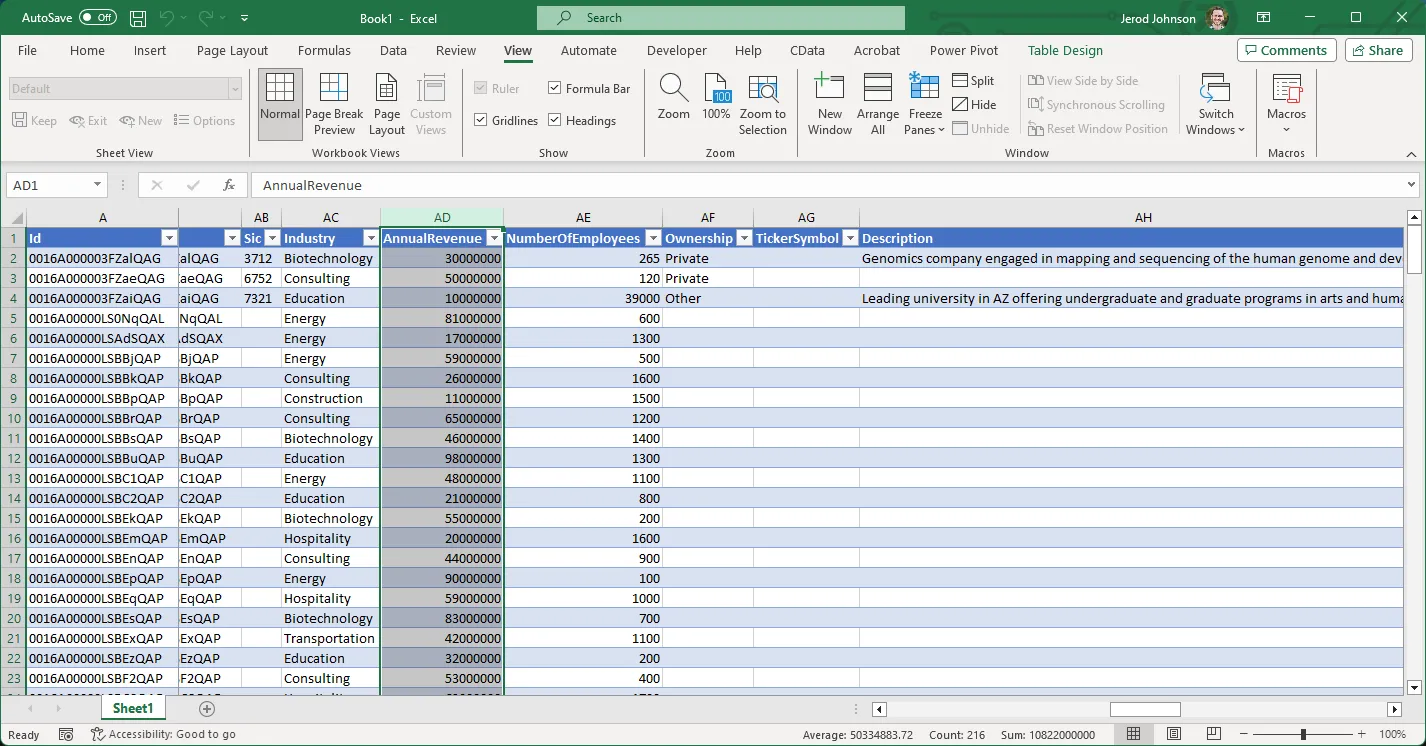1426x746 pixels.
Task: Add a new sheet with the plus button
Action: (x=206, y=708)
